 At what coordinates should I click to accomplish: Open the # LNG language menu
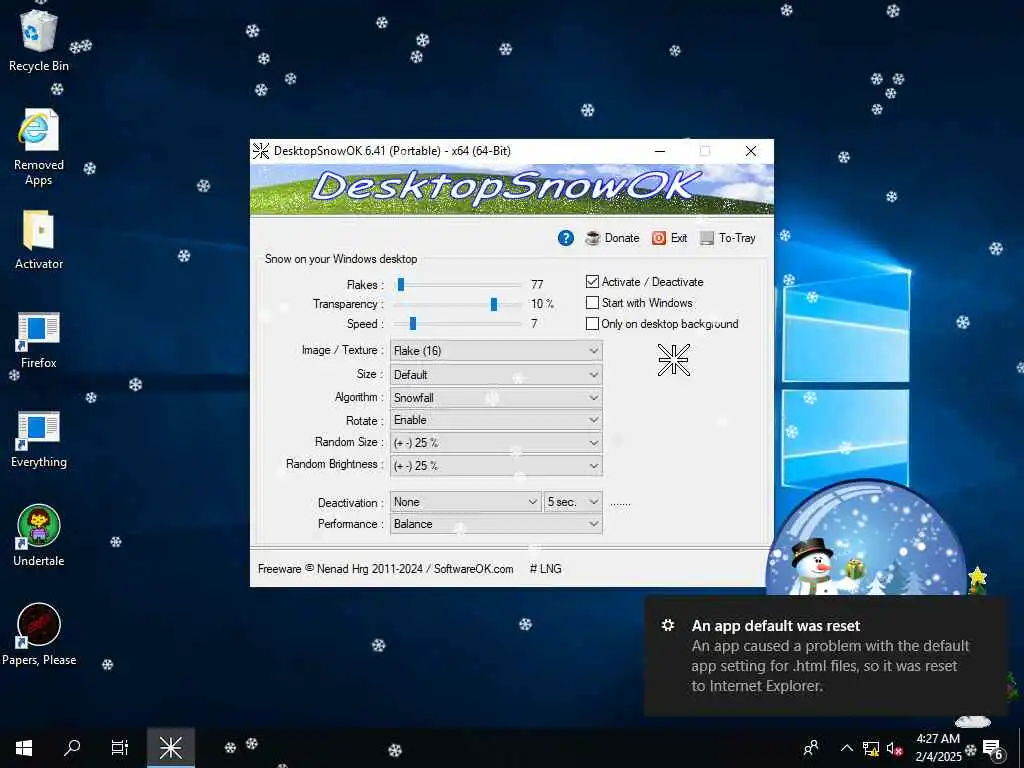tap(545, 569)
